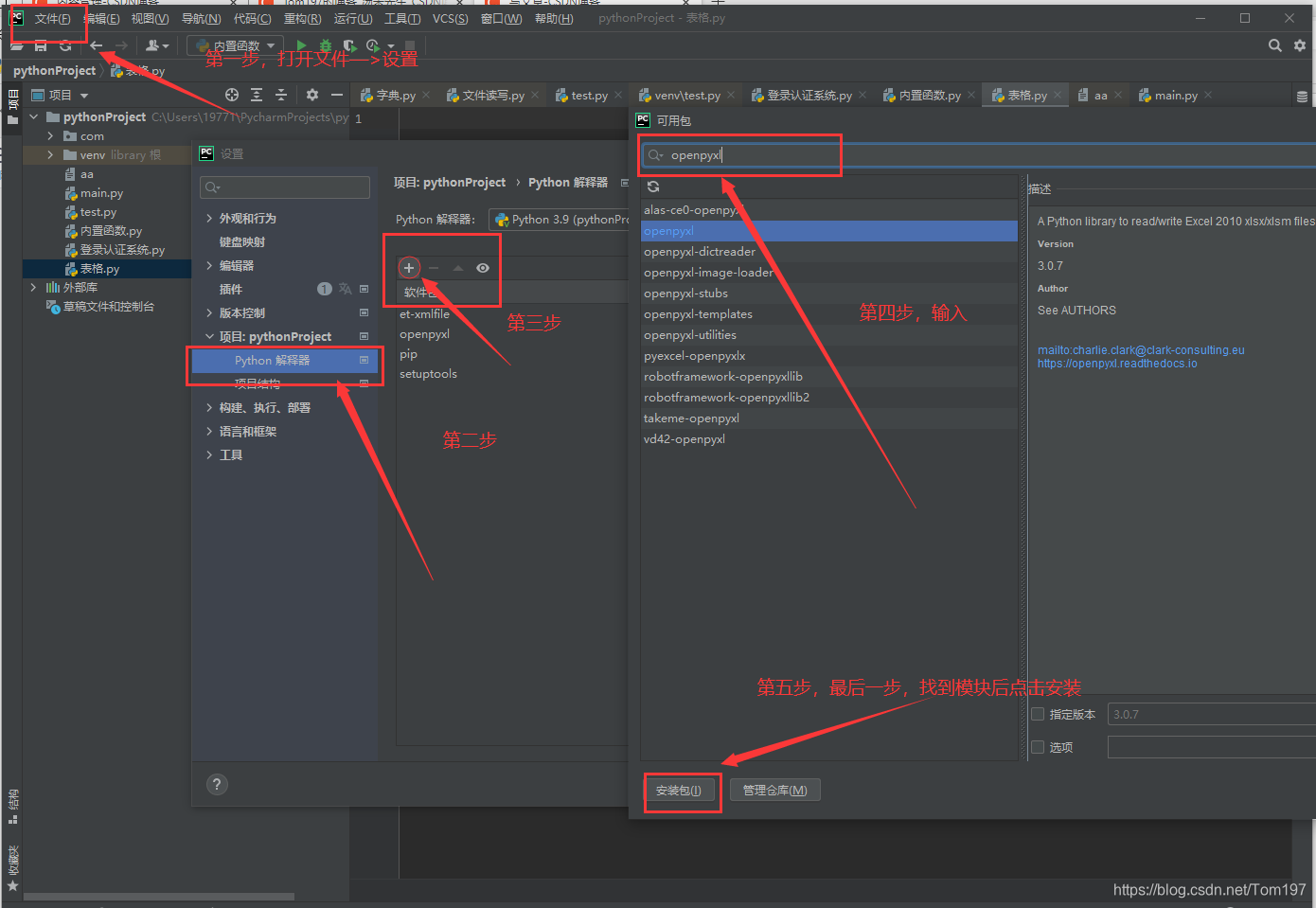Click package search field containing openpyxl
The image size is (1316, 908).
979,155
